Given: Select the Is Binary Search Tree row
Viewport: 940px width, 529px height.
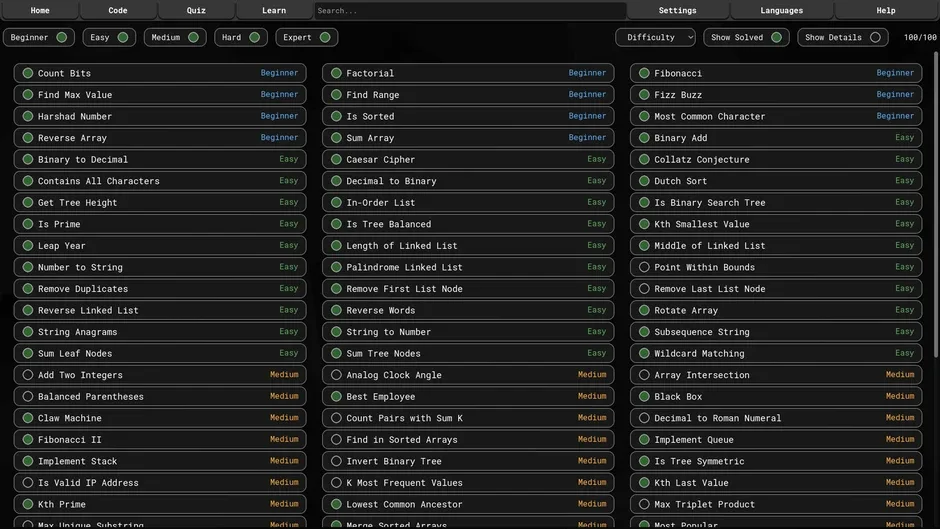Looking at the screenshot, I should pyautogui.click(x=776, y=203).
